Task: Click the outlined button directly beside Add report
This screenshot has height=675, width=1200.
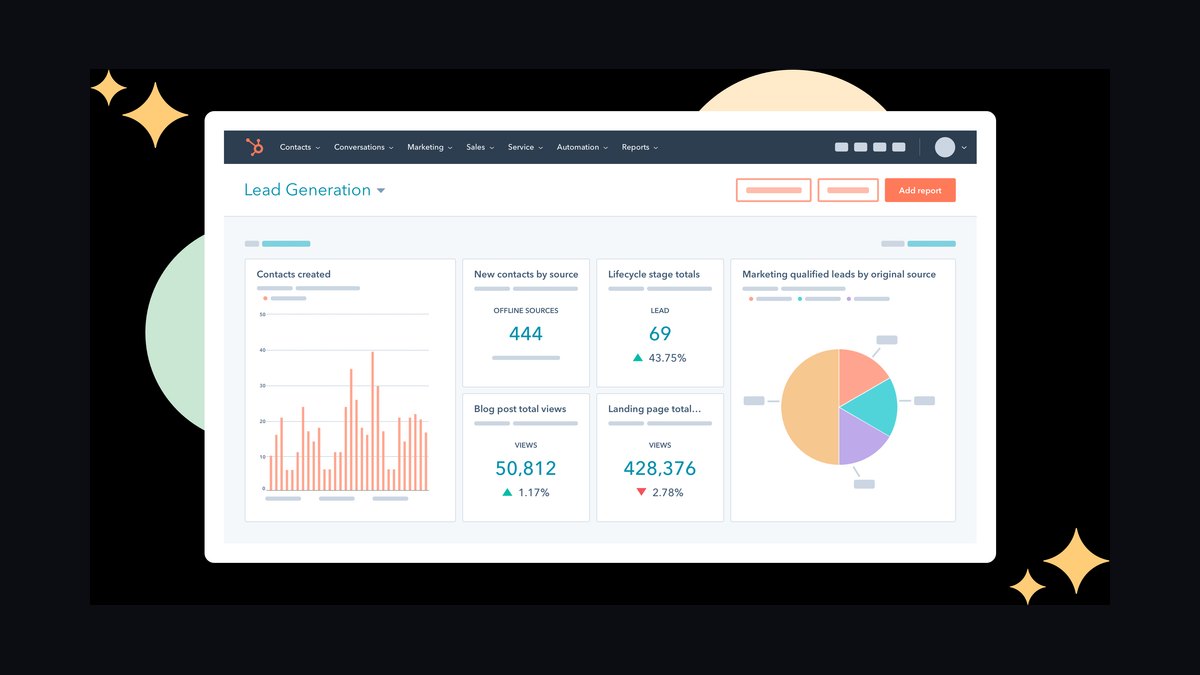Action: (x=848, y=190)
